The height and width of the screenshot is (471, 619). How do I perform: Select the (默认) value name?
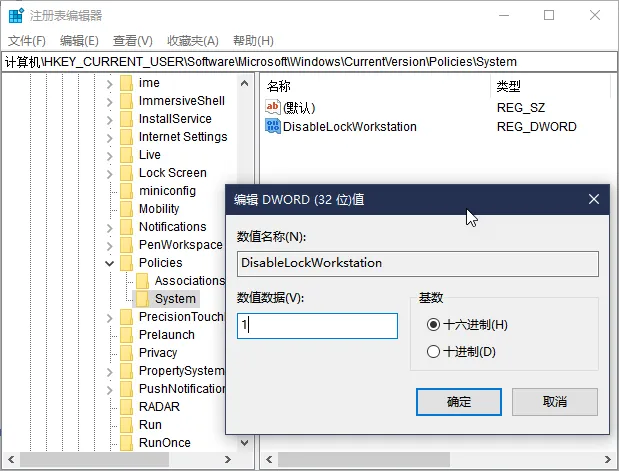[299, 108]
